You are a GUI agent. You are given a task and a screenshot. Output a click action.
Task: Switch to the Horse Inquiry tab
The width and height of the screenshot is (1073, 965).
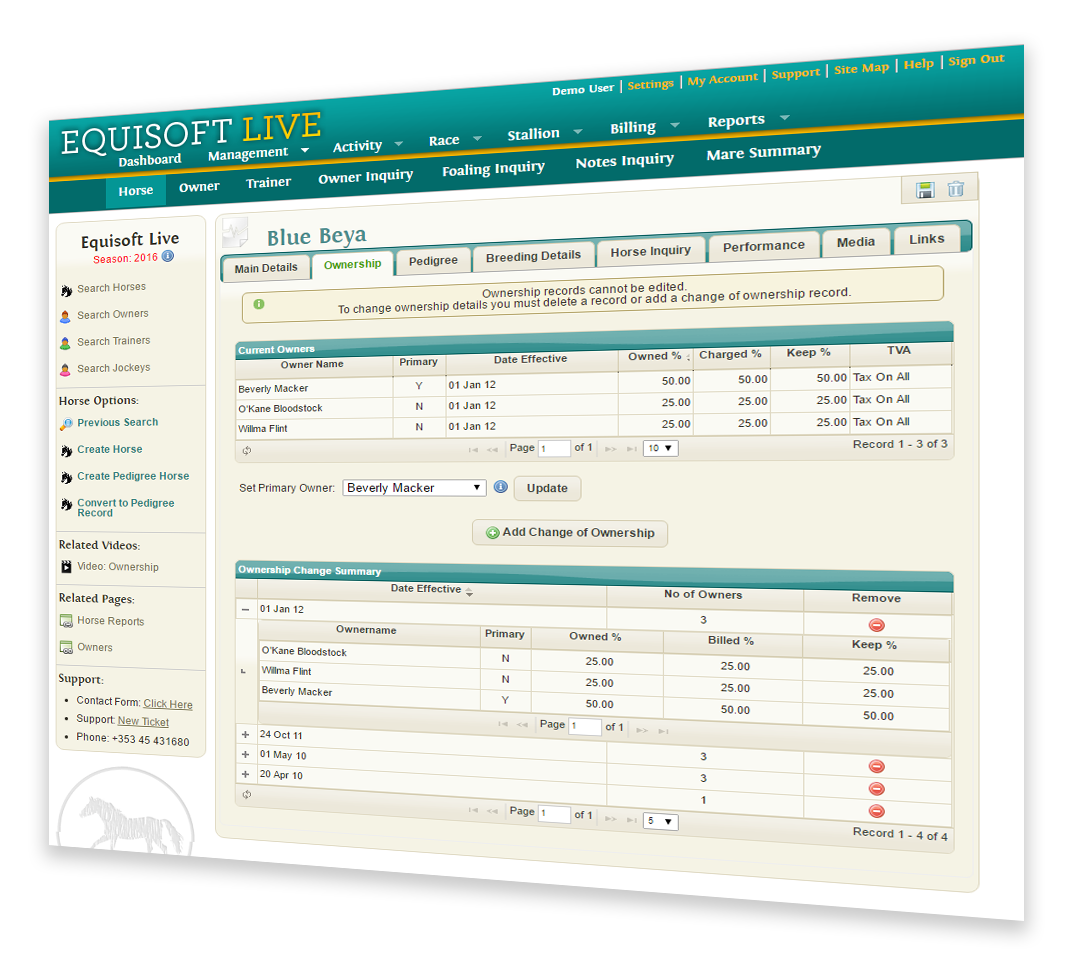click(650, 251)
